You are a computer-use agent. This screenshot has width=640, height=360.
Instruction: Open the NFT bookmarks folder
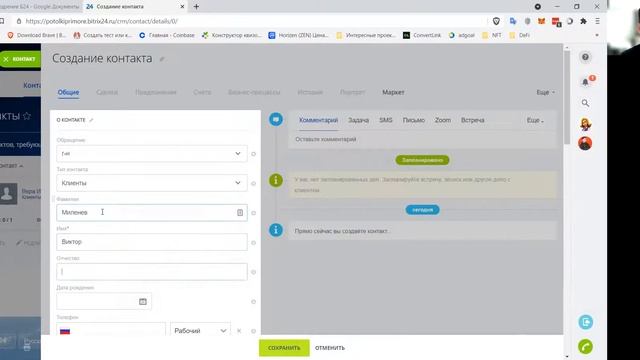coord(492,36)
